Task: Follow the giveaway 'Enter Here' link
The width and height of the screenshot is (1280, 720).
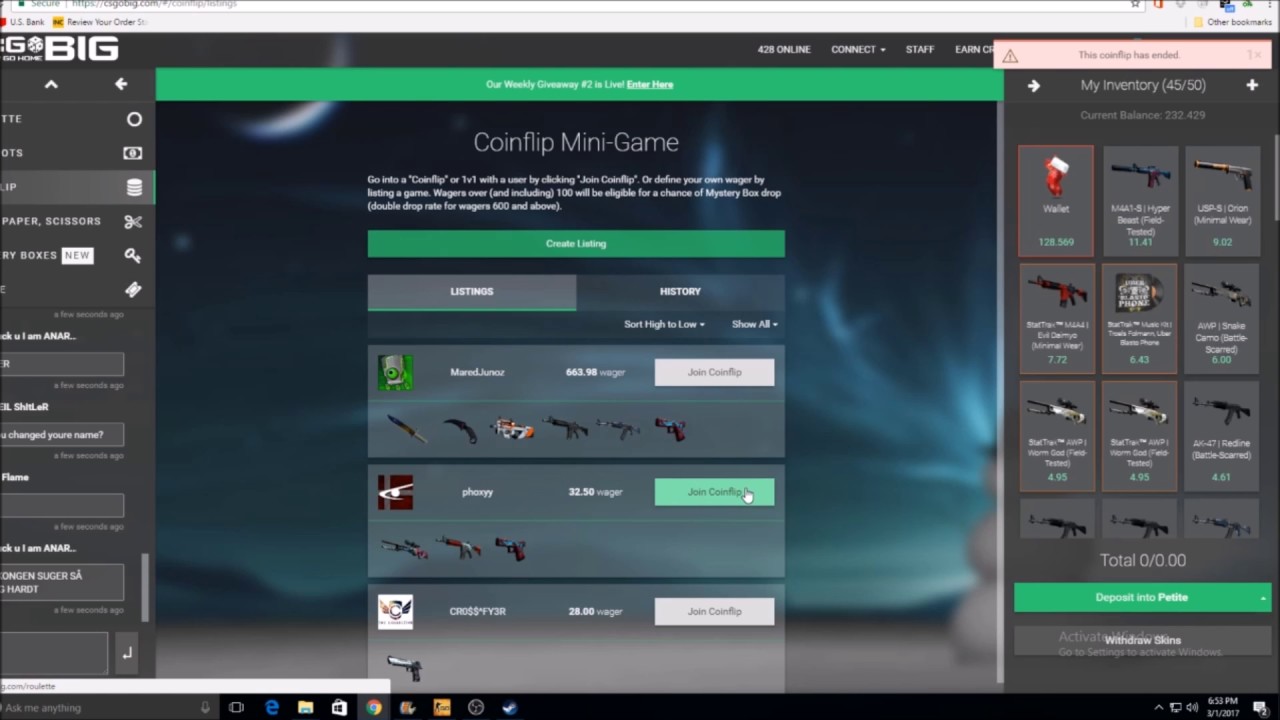Action: [650, 84]
